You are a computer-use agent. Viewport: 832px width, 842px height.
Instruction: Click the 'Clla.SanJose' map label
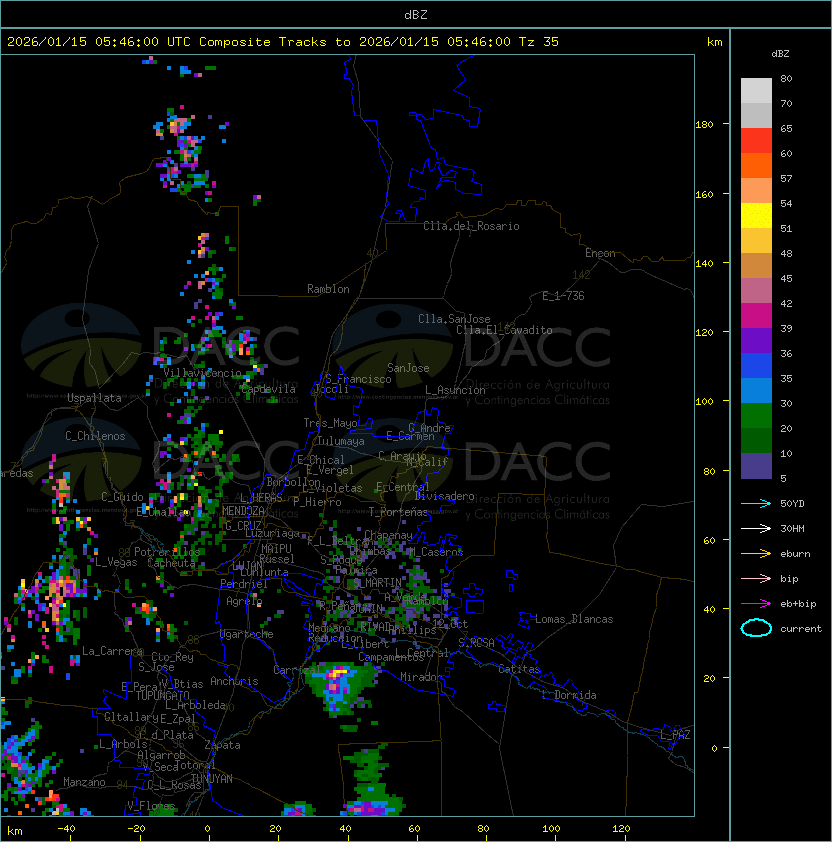(454, 319)
